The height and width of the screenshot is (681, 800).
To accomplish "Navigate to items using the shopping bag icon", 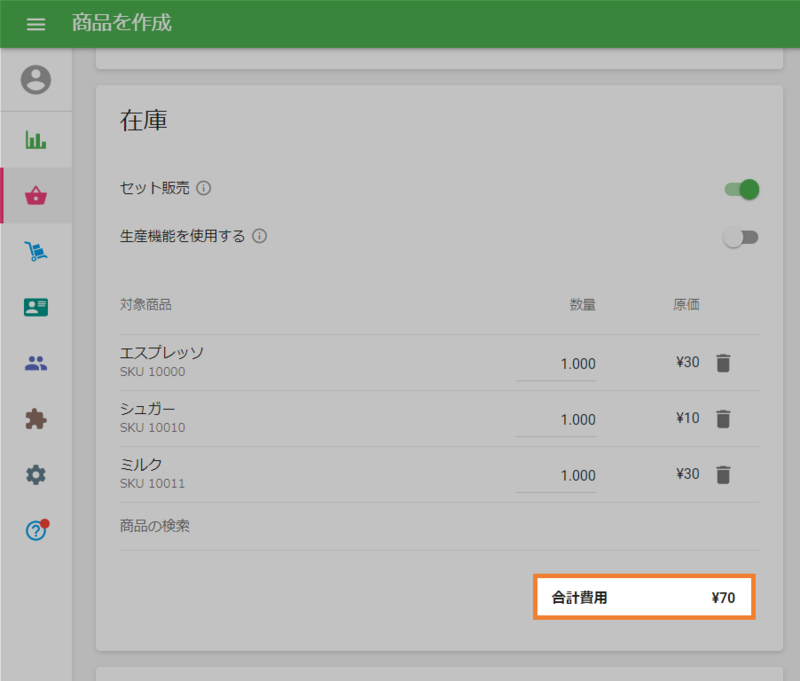I will pyautogui.click(x=36, y=196).
